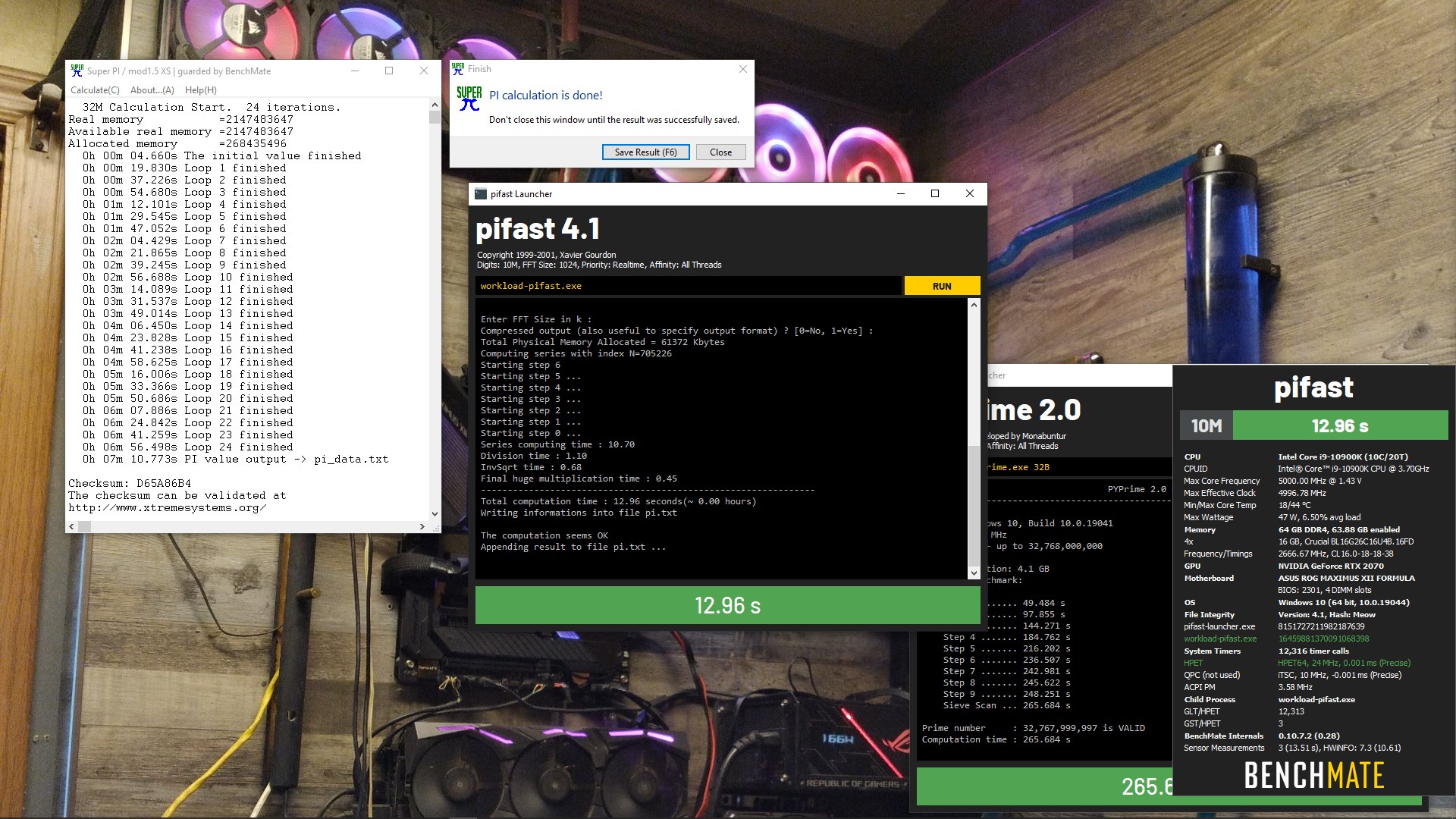Click the 64 GB DDR4 memory entry
This screenshot has width=1456, height=819.
1338,529
